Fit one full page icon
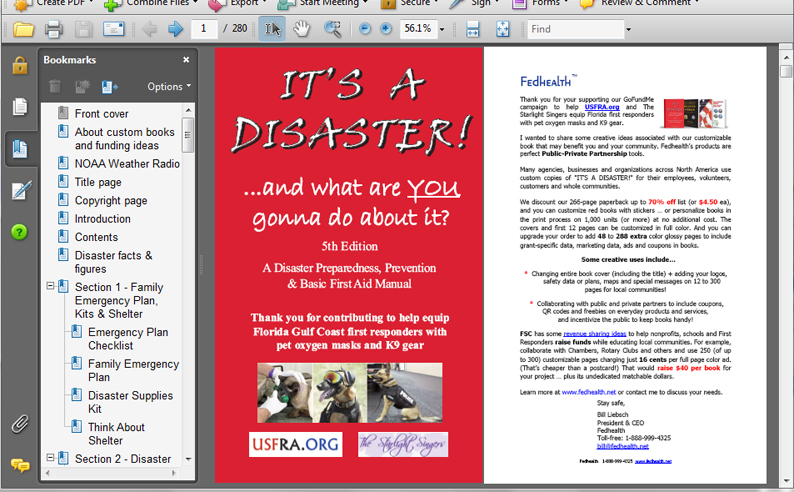 click(502, 29)
